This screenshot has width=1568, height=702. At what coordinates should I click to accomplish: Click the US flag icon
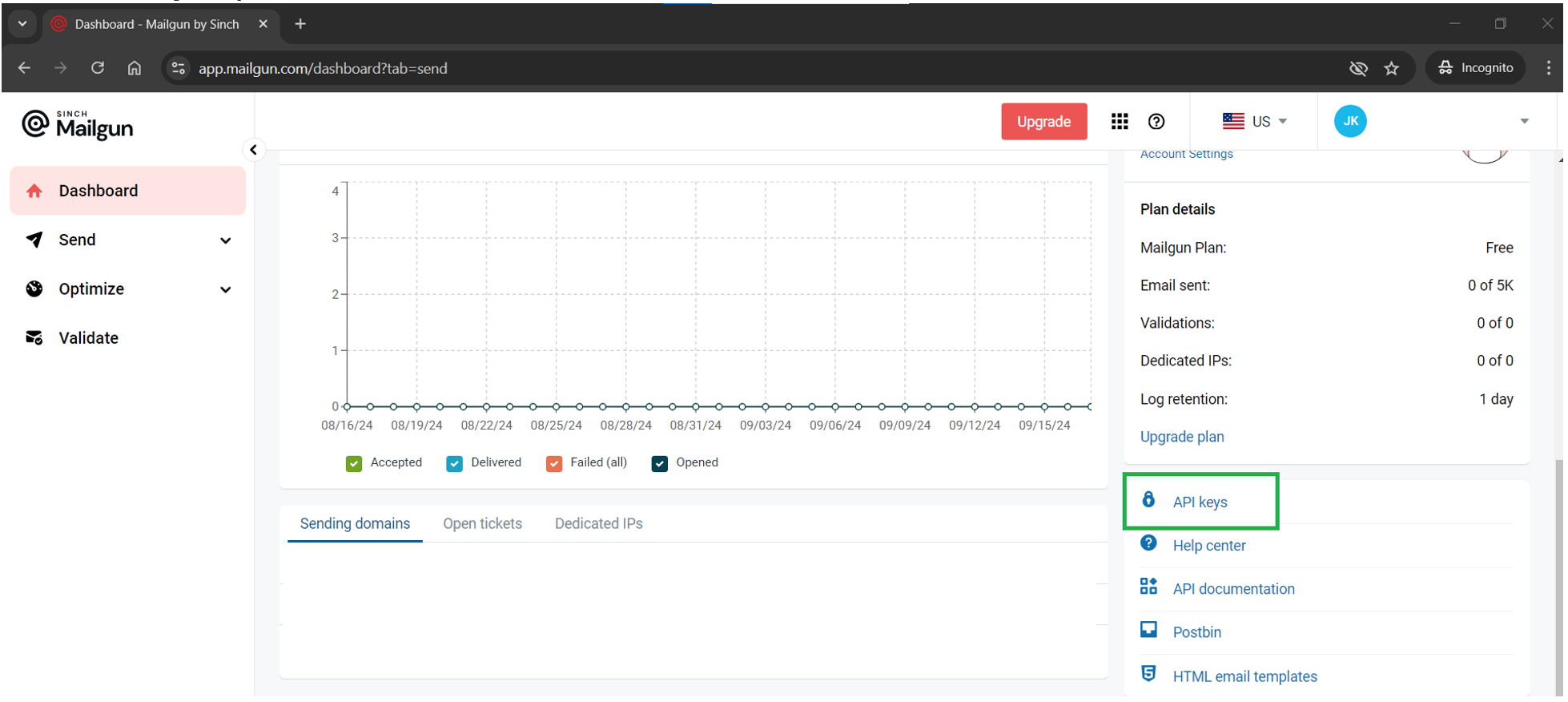click(1233, 121)
